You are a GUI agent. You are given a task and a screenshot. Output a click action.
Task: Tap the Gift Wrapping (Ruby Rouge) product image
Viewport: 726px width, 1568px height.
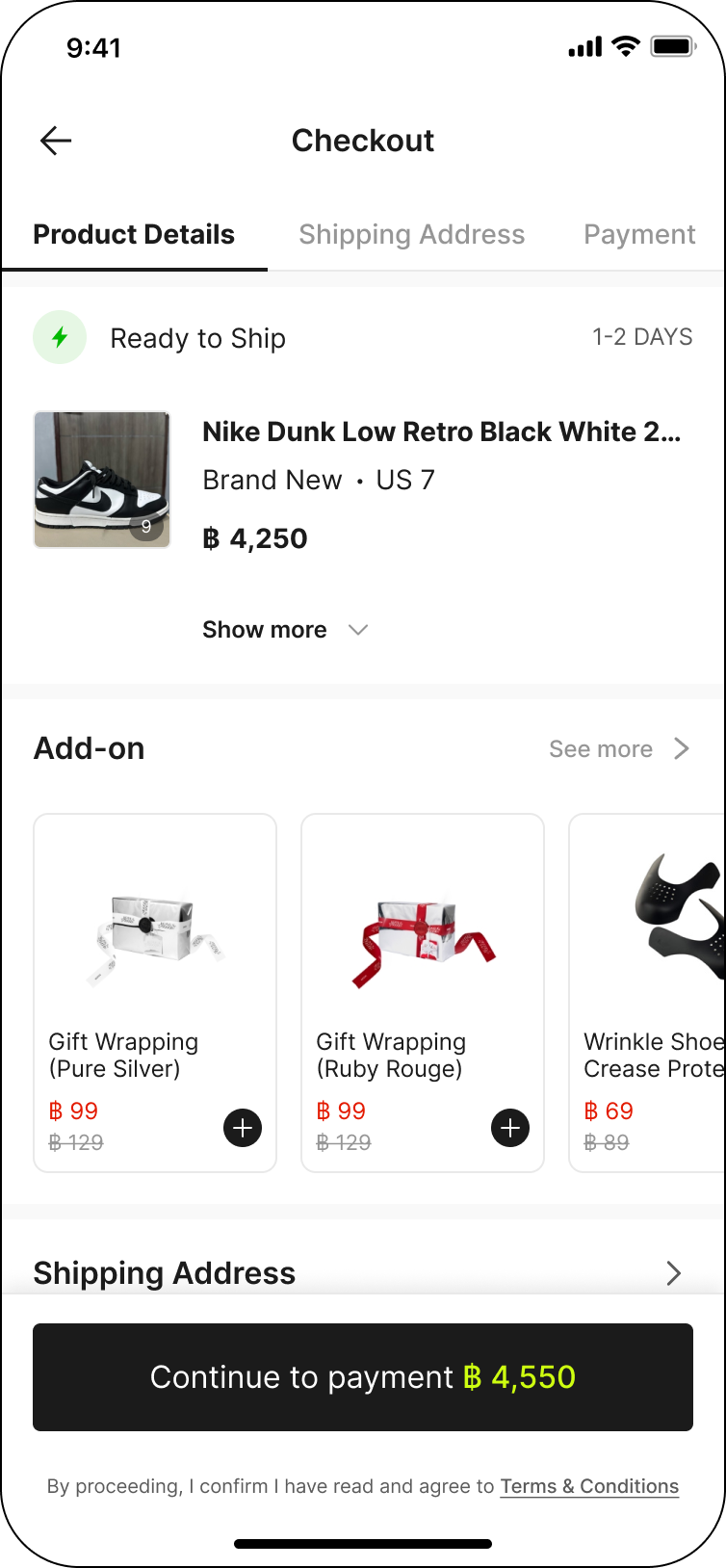423,939
